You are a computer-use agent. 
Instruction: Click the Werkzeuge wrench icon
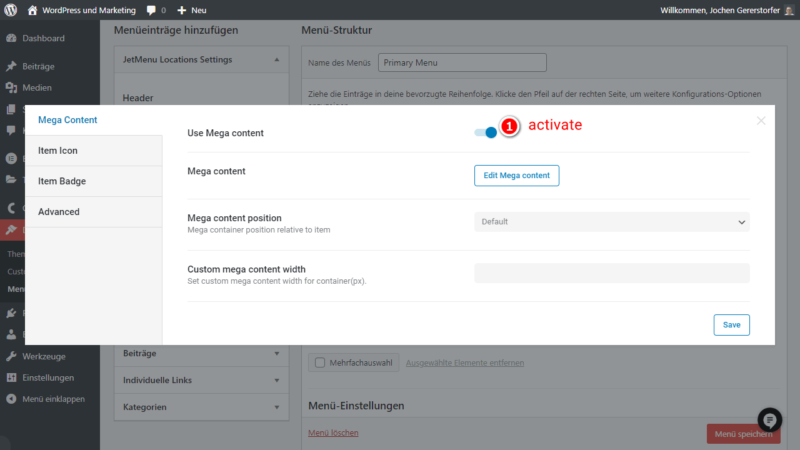click(x=11, y=356)
